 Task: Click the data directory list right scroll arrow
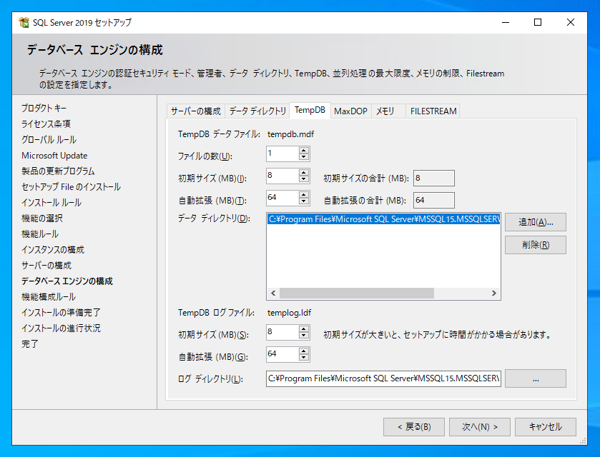tap(494, 293)
